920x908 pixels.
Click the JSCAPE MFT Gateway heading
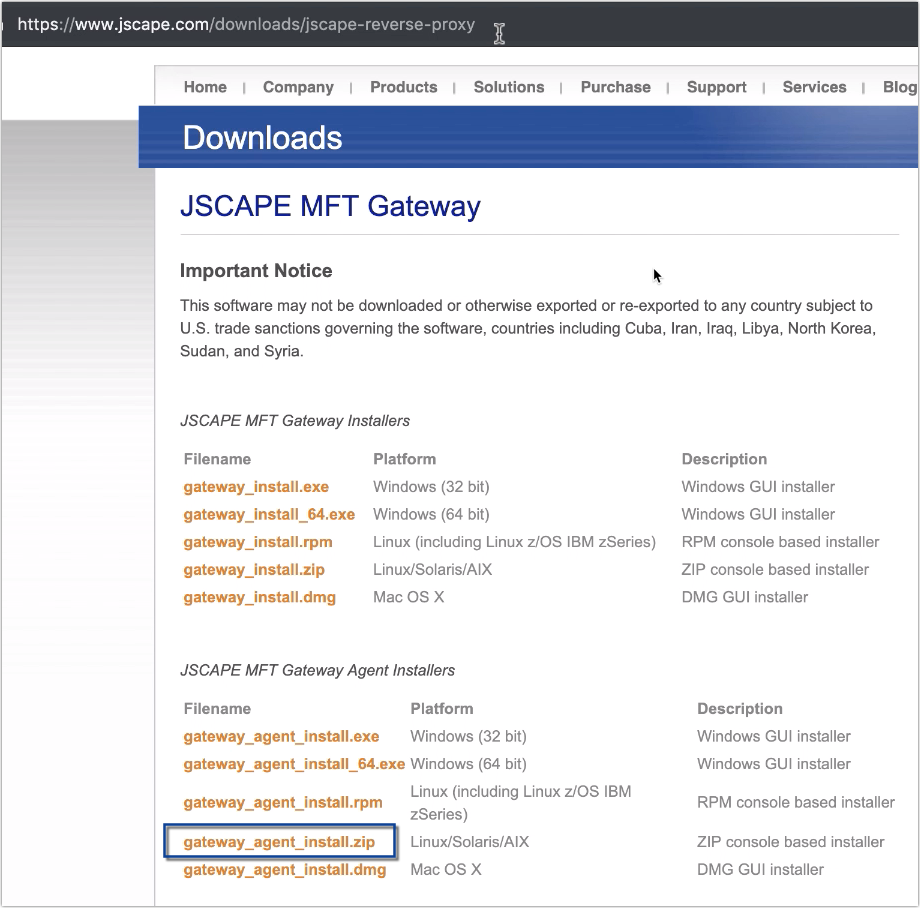(330, 206)
